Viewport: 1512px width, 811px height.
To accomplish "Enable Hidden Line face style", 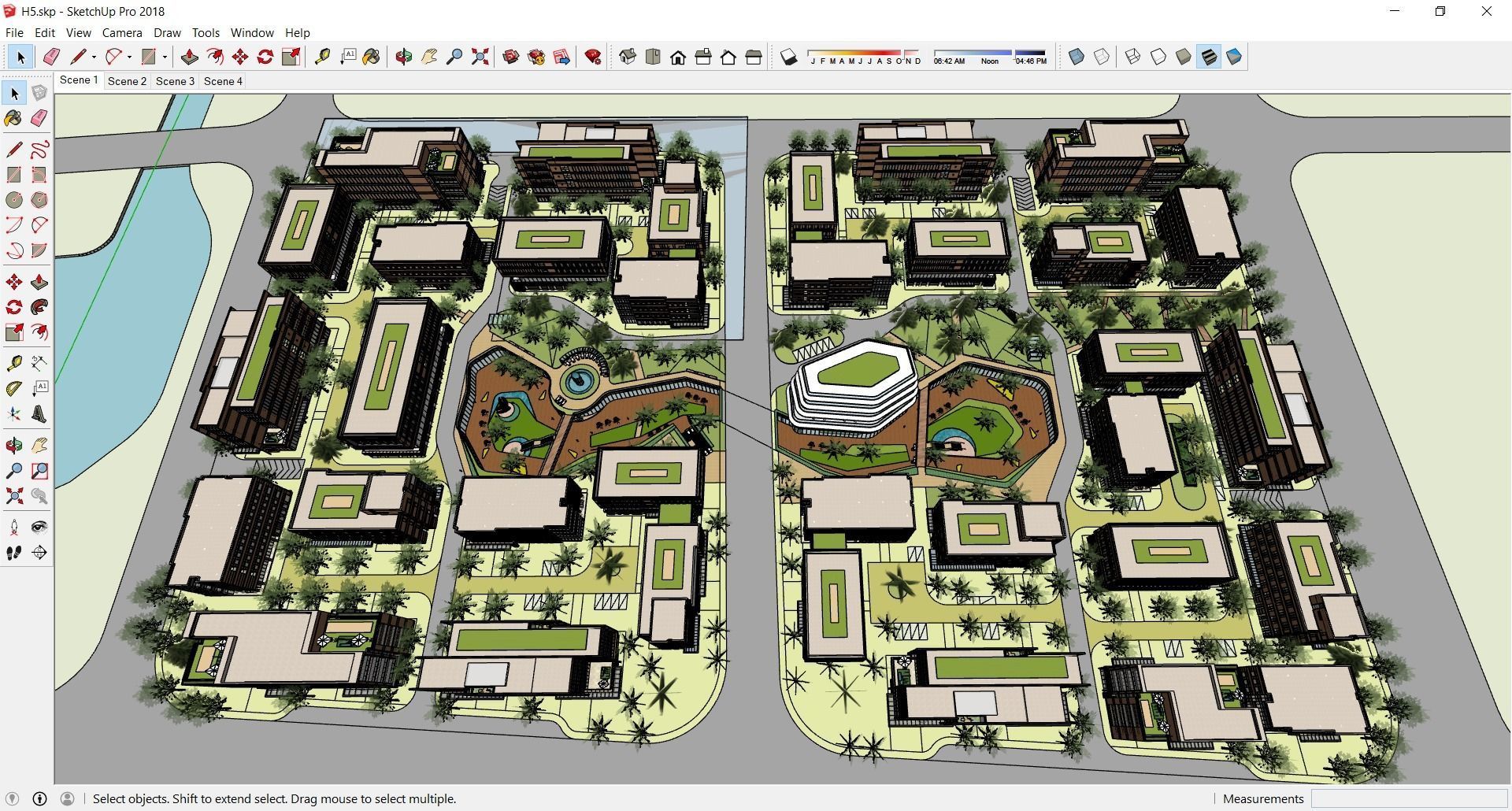I will (1158, 57).
